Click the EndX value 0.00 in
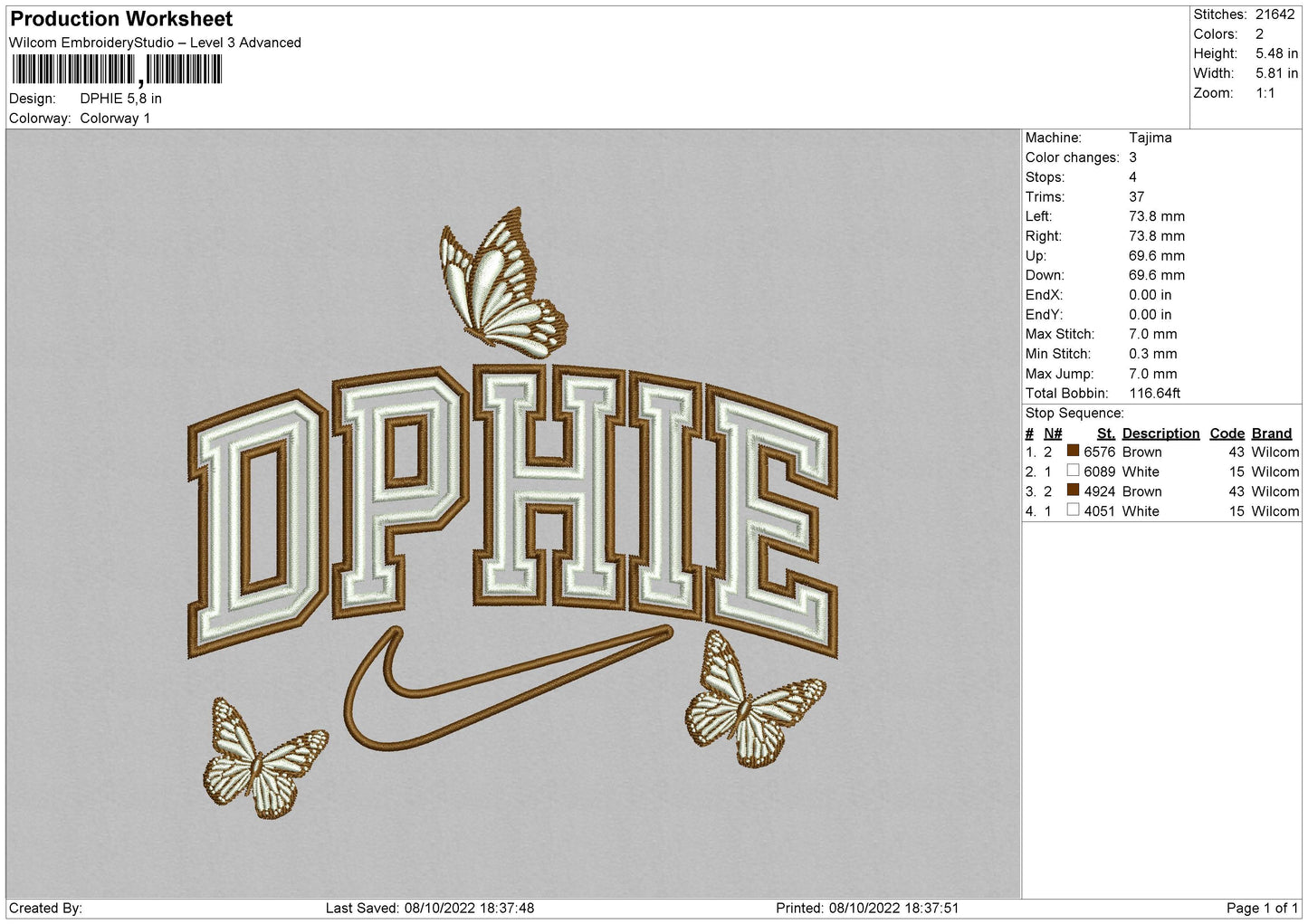This screenshot has width=1308, height=924. tap(1150, 295)
